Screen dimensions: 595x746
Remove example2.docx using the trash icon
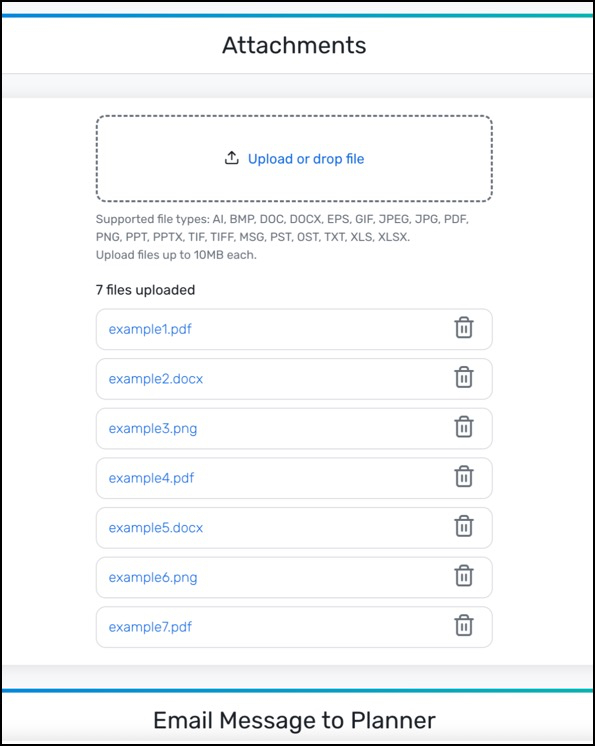[464, 377]
